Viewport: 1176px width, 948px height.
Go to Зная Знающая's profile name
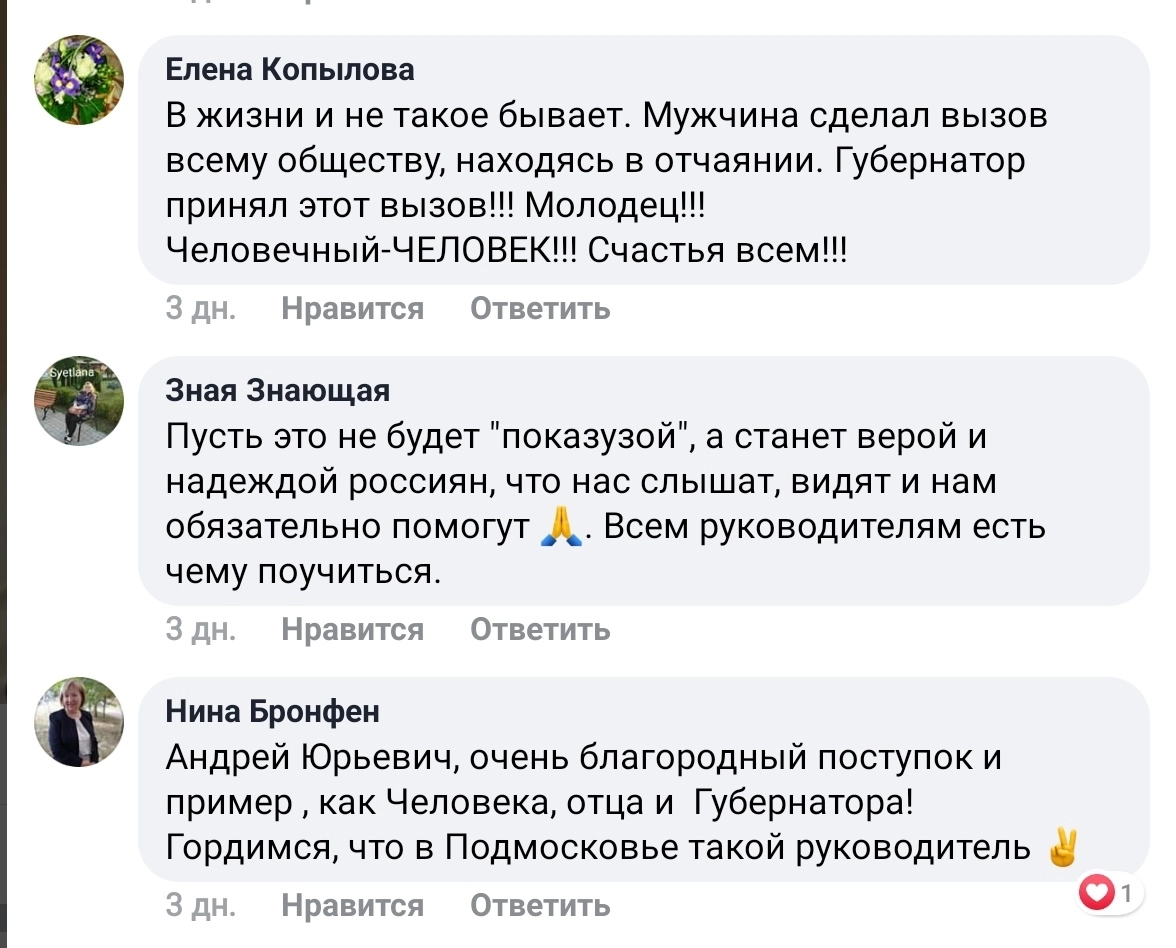[x=277, y=390]
